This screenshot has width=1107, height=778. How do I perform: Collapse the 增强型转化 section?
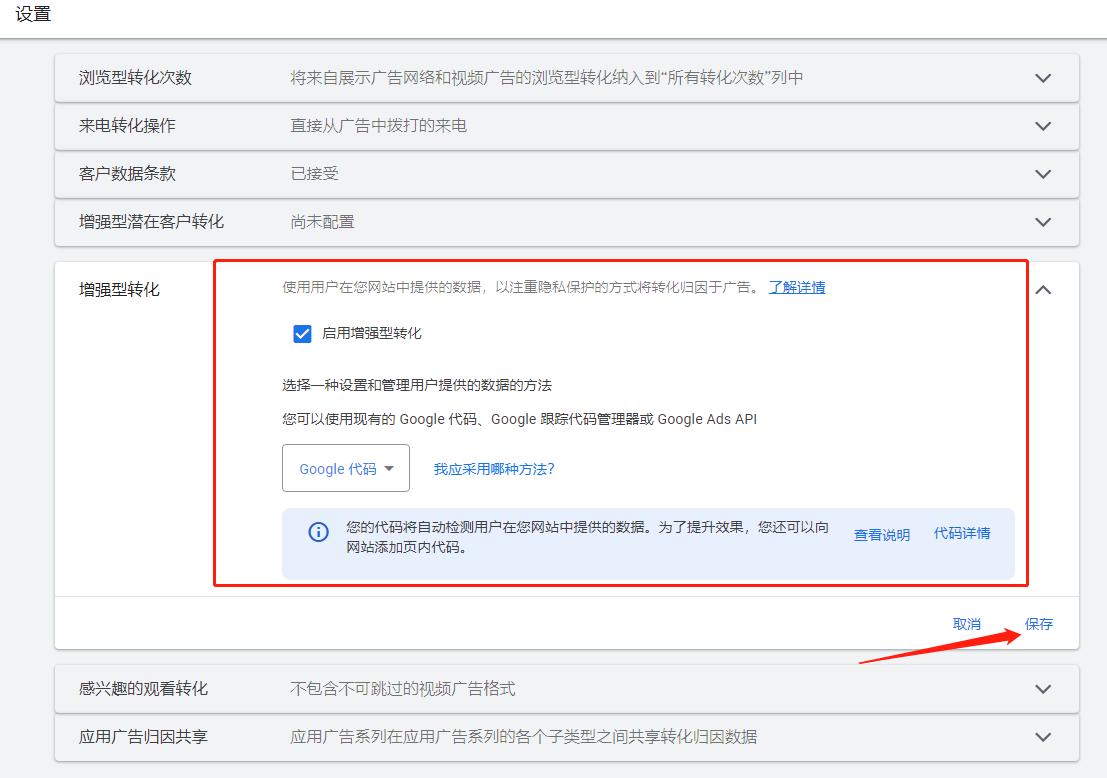point(1043,289)
